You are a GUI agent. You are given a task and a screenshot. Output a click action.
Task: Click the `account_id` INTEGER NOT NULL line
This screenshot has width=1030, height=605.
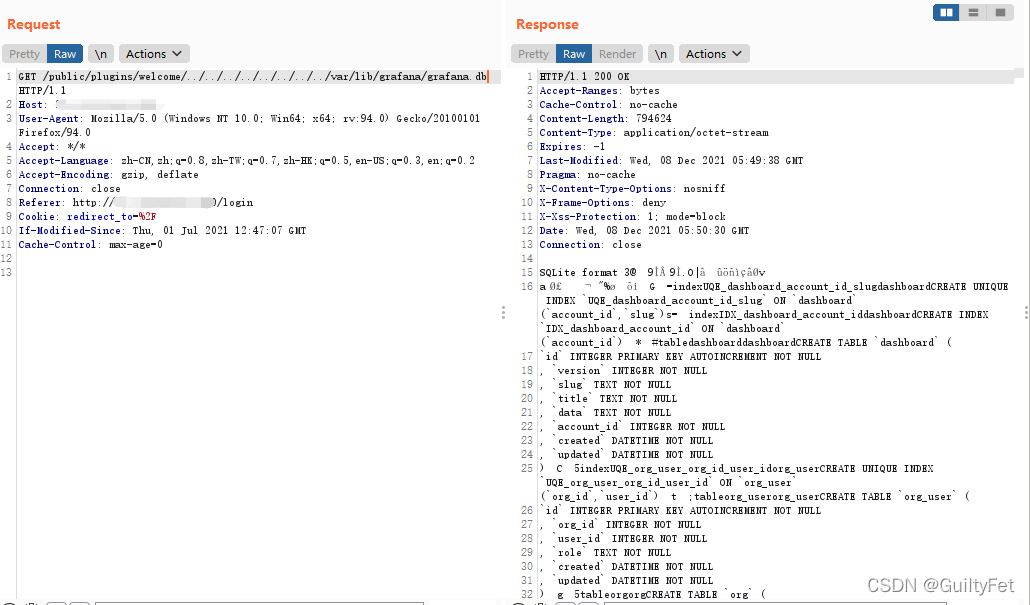[x=633, y=427]
